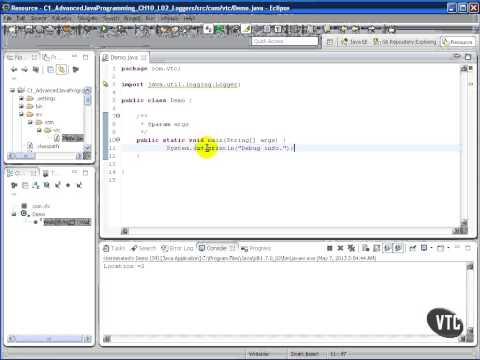Toggle show console on standard error
This screenshot has width=480, height=360.
point(398,248)
